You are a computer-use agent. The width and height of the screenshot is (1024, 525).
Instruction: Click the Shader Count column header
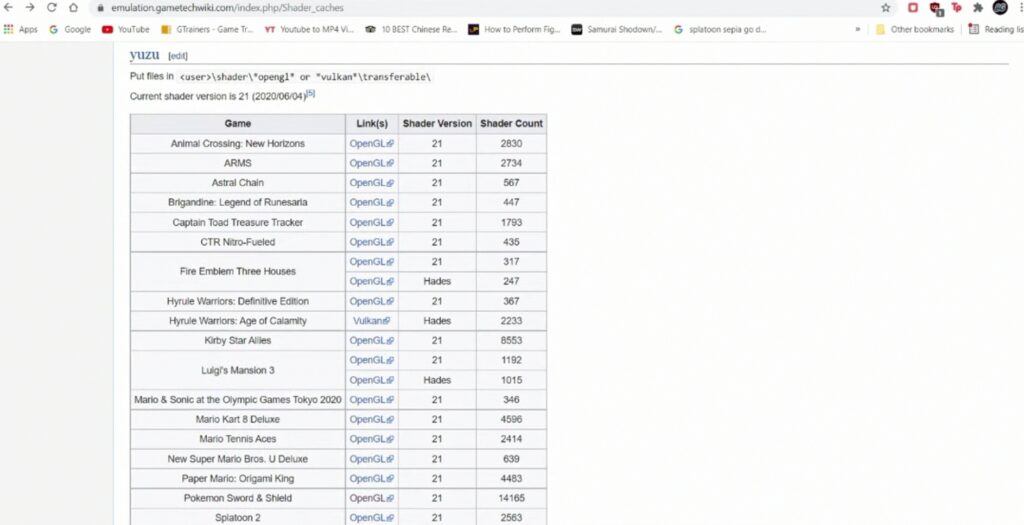pos(511,123)
